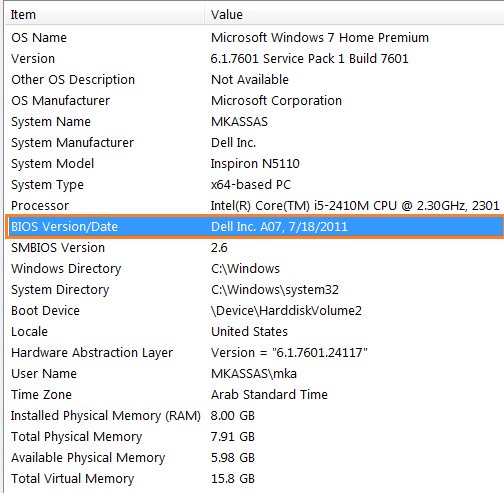504x493 pixels.
Task: Select the User Name row
Action: click(x=255, y=374)
